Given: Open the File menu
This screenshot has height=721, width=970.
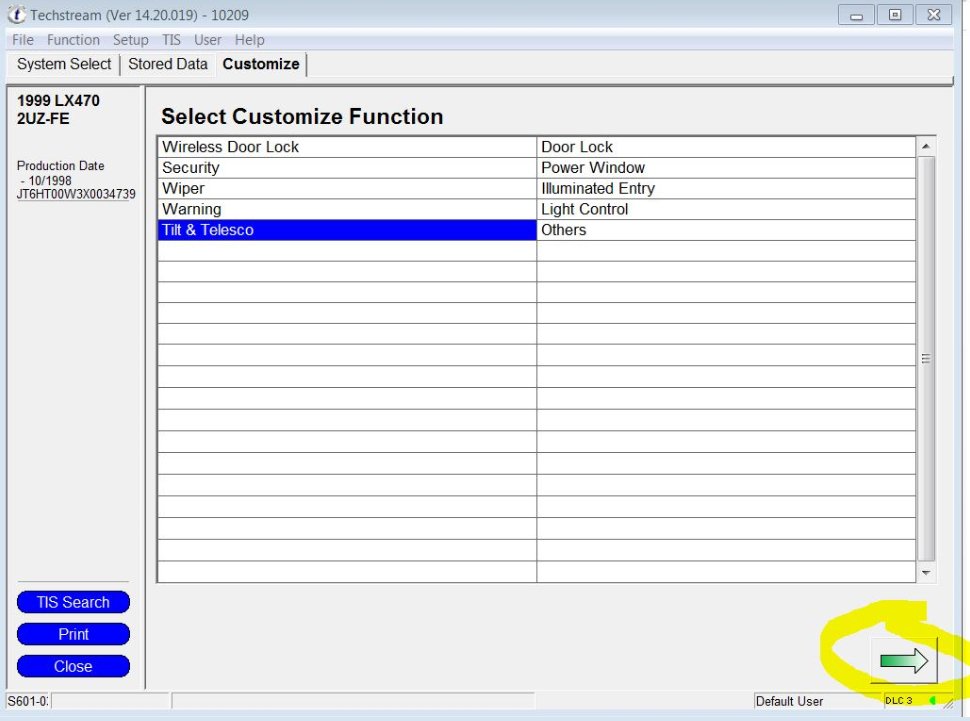Looking at the screenshot, I should pos(23,40).
